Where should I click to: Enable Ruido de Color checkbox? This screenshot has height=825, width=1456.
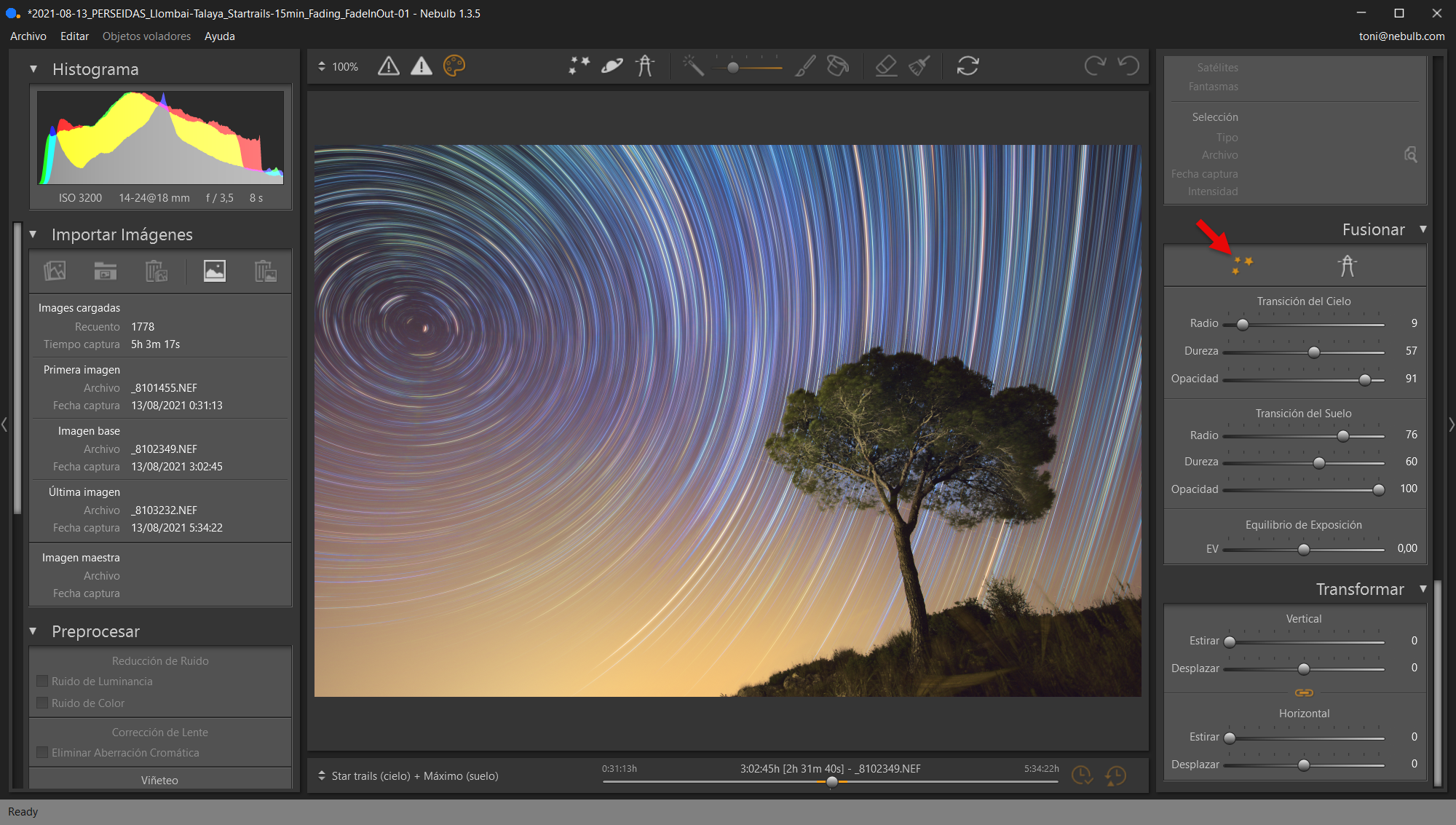point(42,703)
